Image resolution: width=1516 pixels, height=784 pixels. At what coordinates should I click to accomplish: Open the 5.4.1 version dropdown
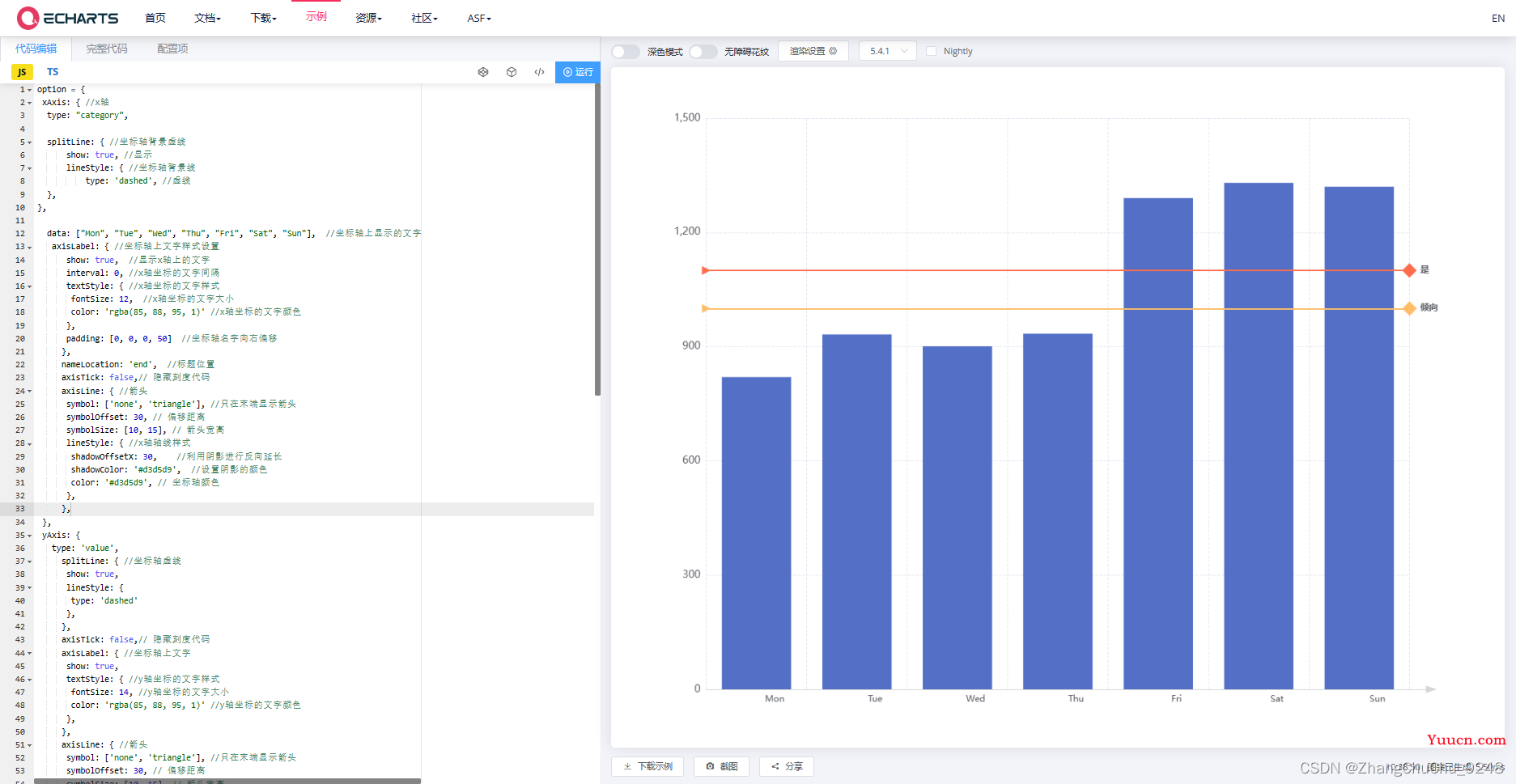[x=888, y=51]
